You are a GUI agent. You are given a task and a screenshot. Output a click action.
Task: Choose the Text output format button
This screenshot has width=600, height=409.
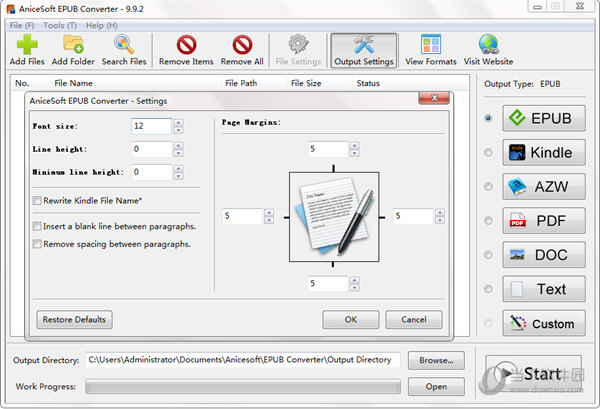tap(544, 289)
